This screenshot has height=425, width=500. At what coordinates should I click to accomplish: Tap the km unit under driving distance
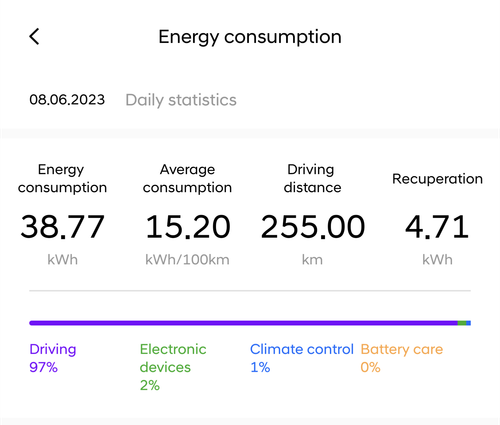click(312, 260)
